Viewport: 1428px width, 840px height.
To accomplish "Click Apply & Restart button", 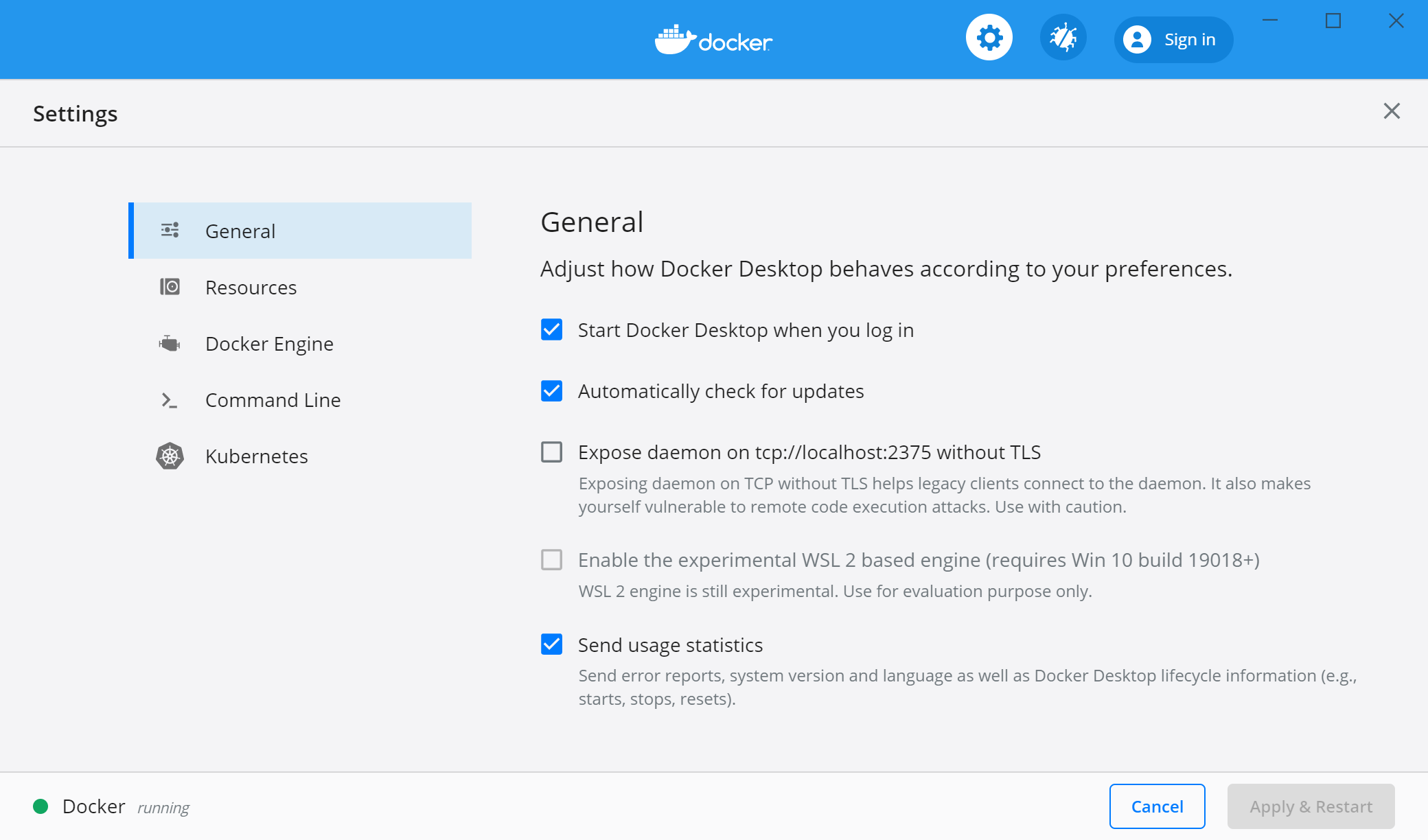I will tap(1312, 806).
